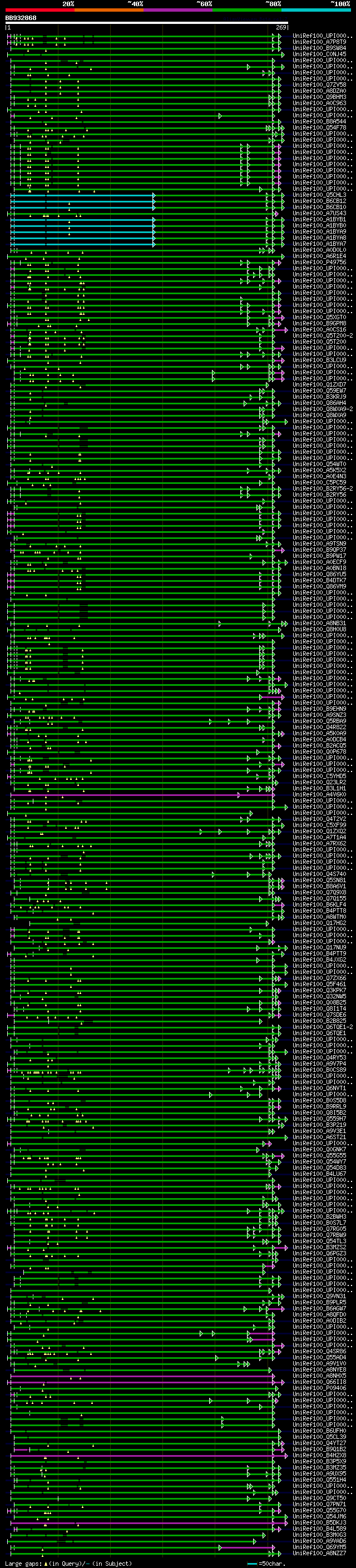Select the UniRef100_Q0P678 label
The image size is (356, 1568).
(x=319, y=751)
